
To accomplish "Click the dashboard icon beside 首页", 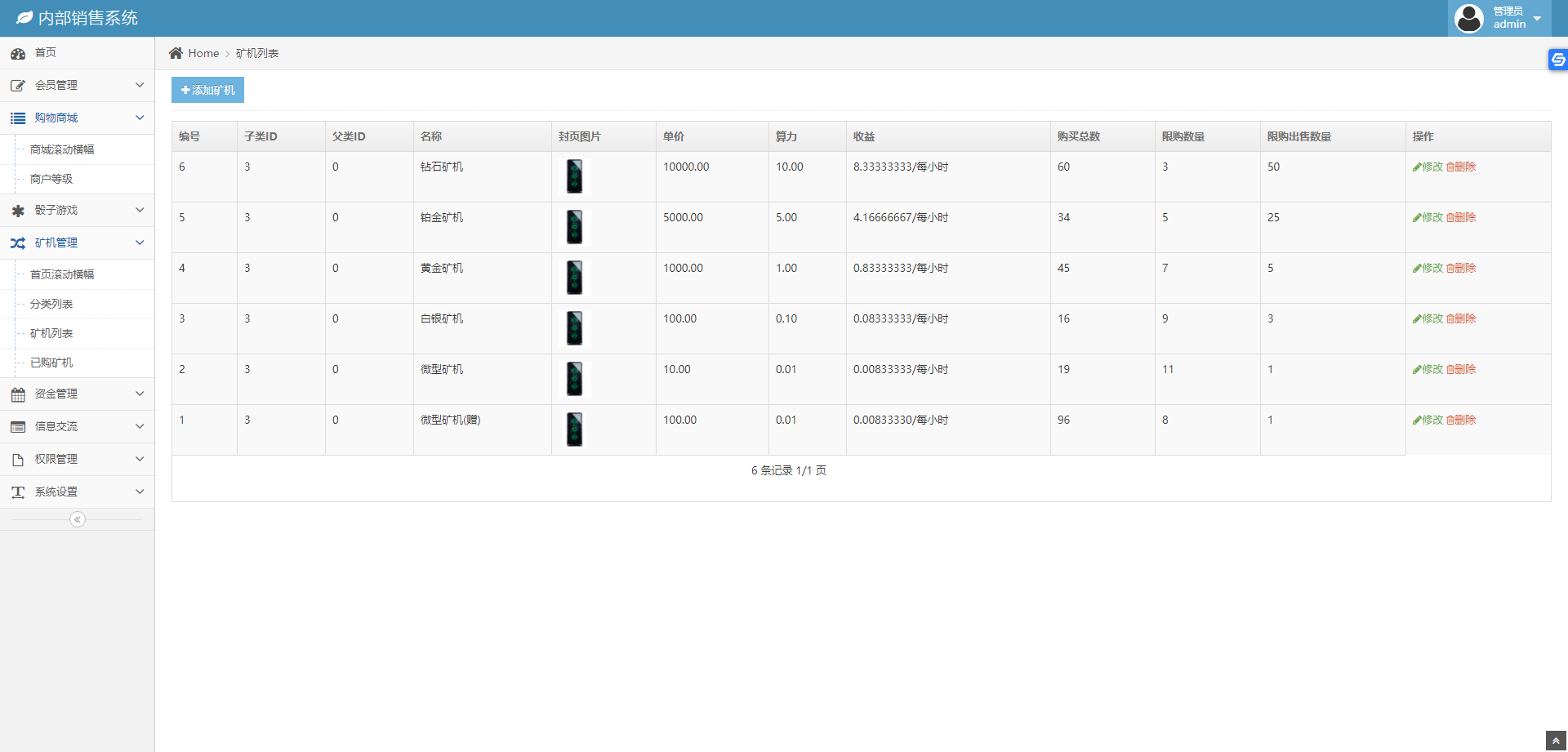I will click(x=18, y=54).
